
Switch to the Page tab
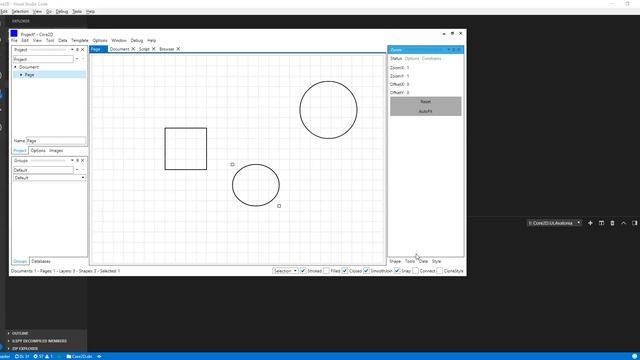pyautogui.click(x=98, y=49)
